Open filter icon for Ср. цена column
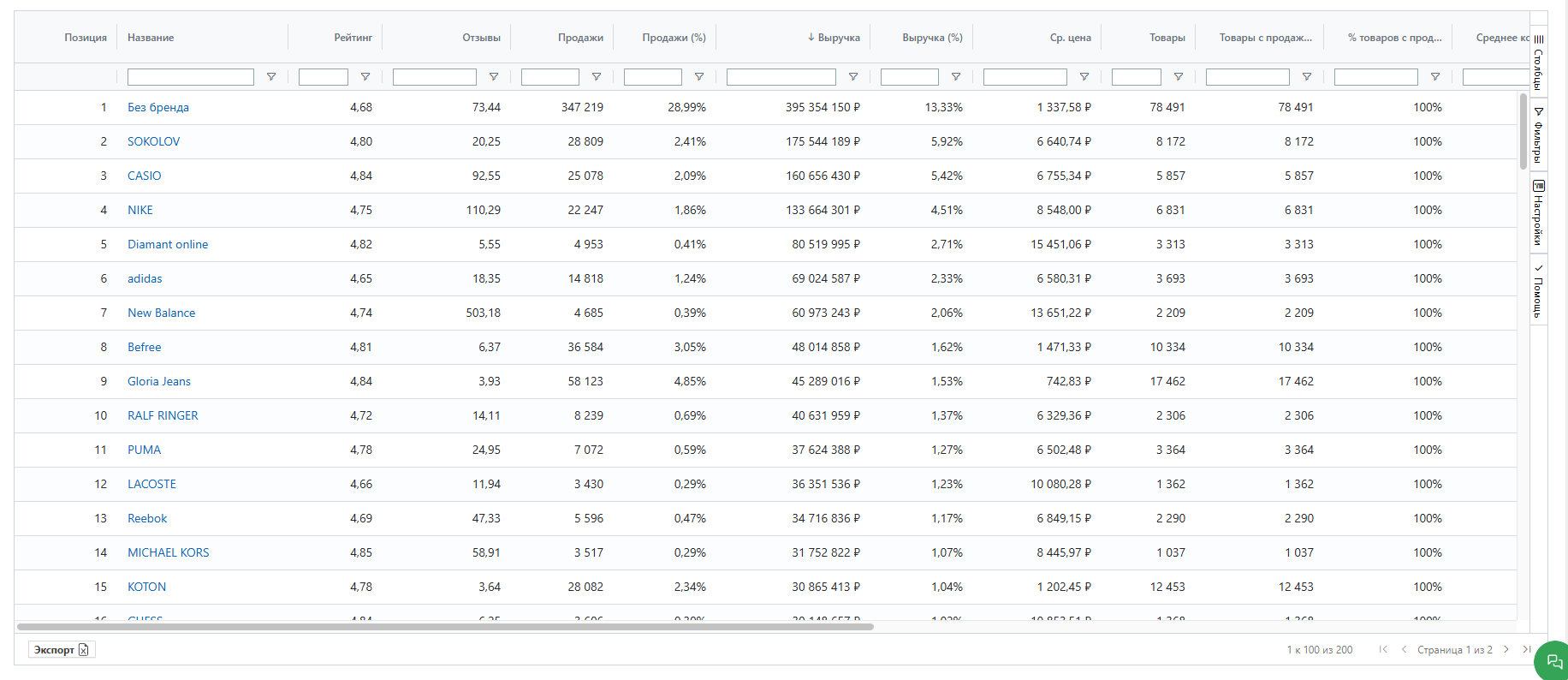The height and width of the screenshot is (680, 1568). (x=1084, y=77)
